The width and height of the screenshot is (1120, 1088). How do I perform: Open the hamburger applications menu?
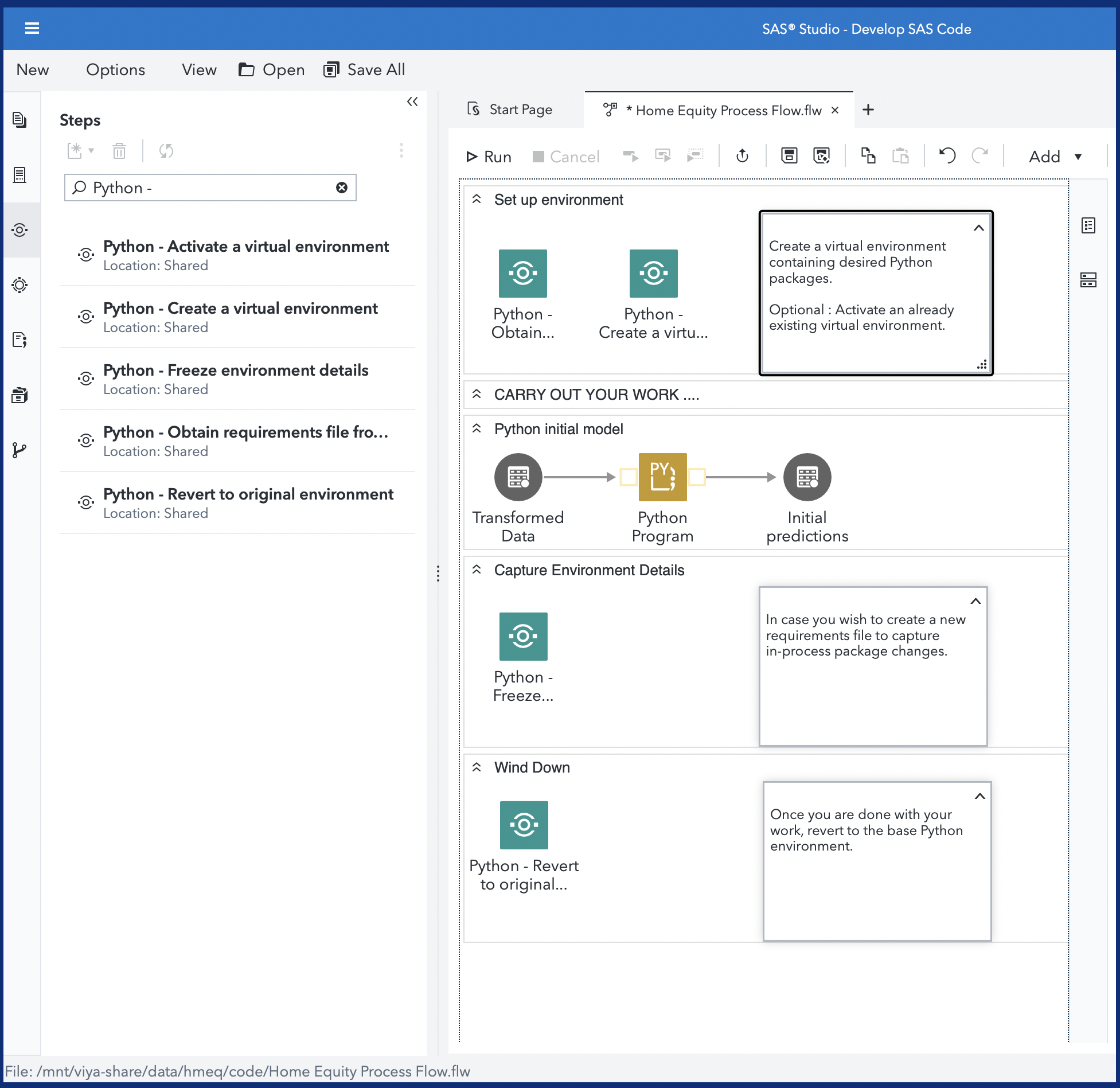[x=32, y=28]
